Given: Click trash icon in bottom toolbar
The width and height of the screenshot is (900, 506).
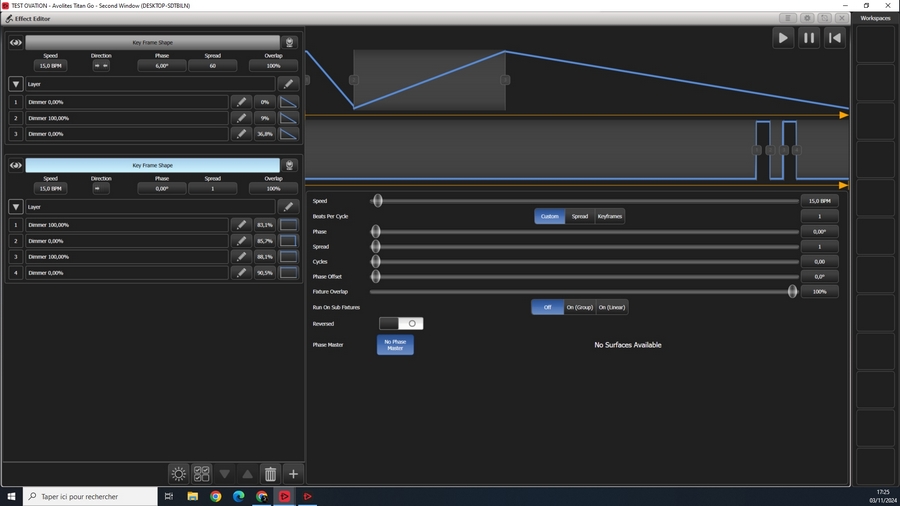Looking at the screenshot, I should (x=270, y=474).
